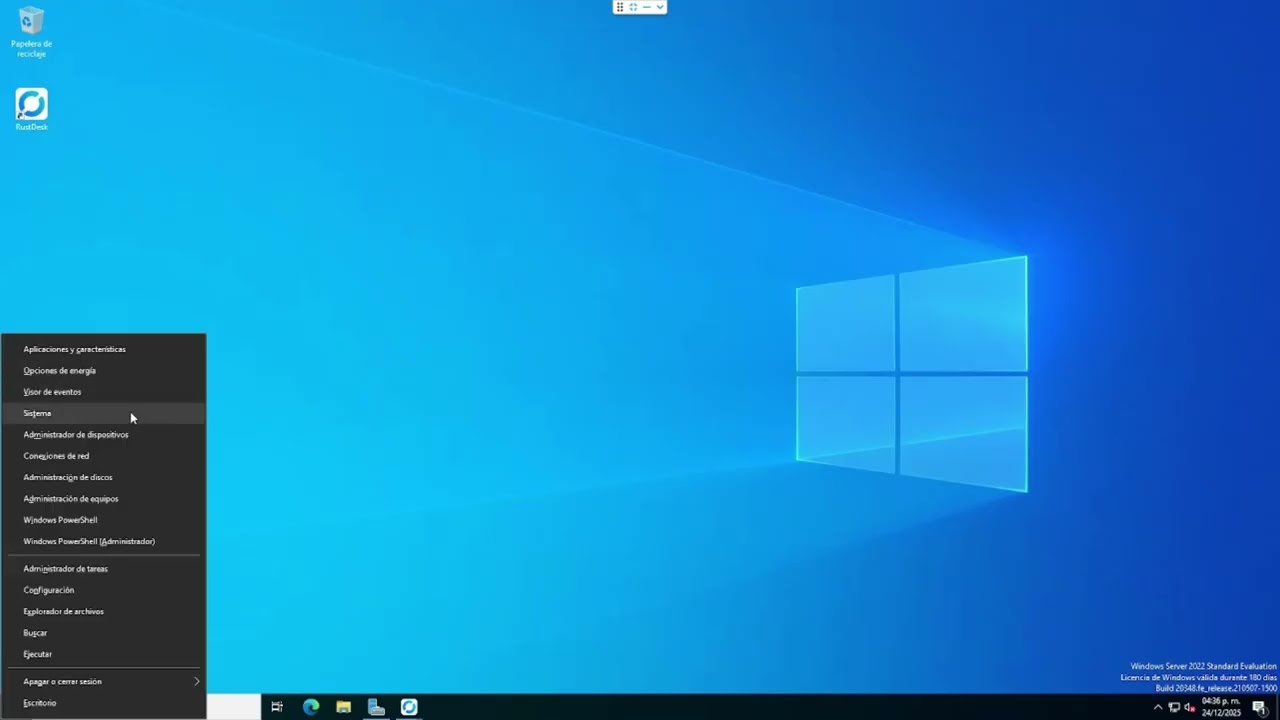Image resolution: width=1280 pixels, height=720 pixels.
Task: Select the RustDesk desktop shortcut
Action: pyautogui.click(x=31, y=110)
